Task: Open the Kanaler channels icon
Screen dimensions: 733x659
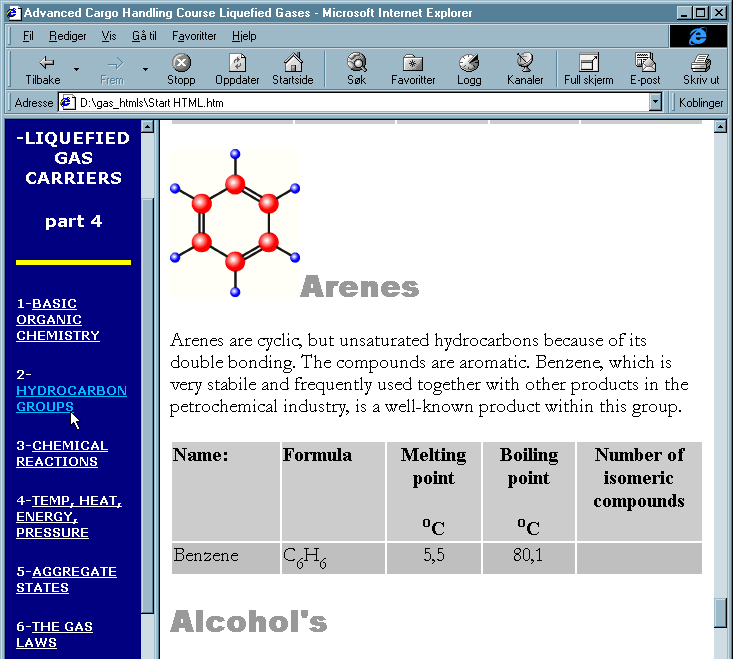Action: tap(525, 68)
